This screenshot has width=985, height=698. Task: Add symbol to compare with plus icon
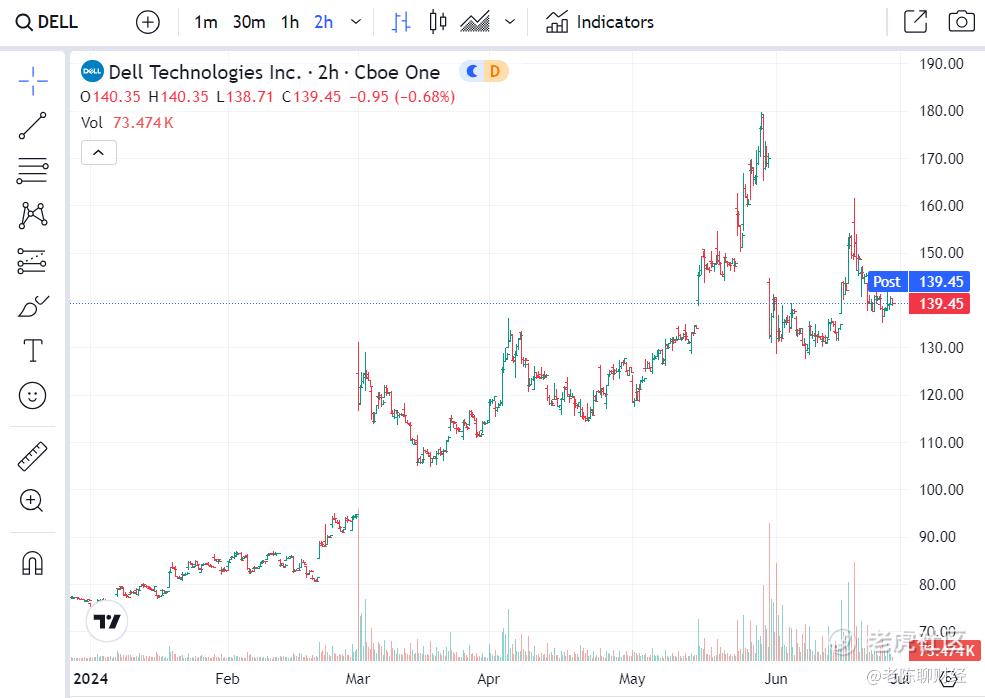point(148,23)
